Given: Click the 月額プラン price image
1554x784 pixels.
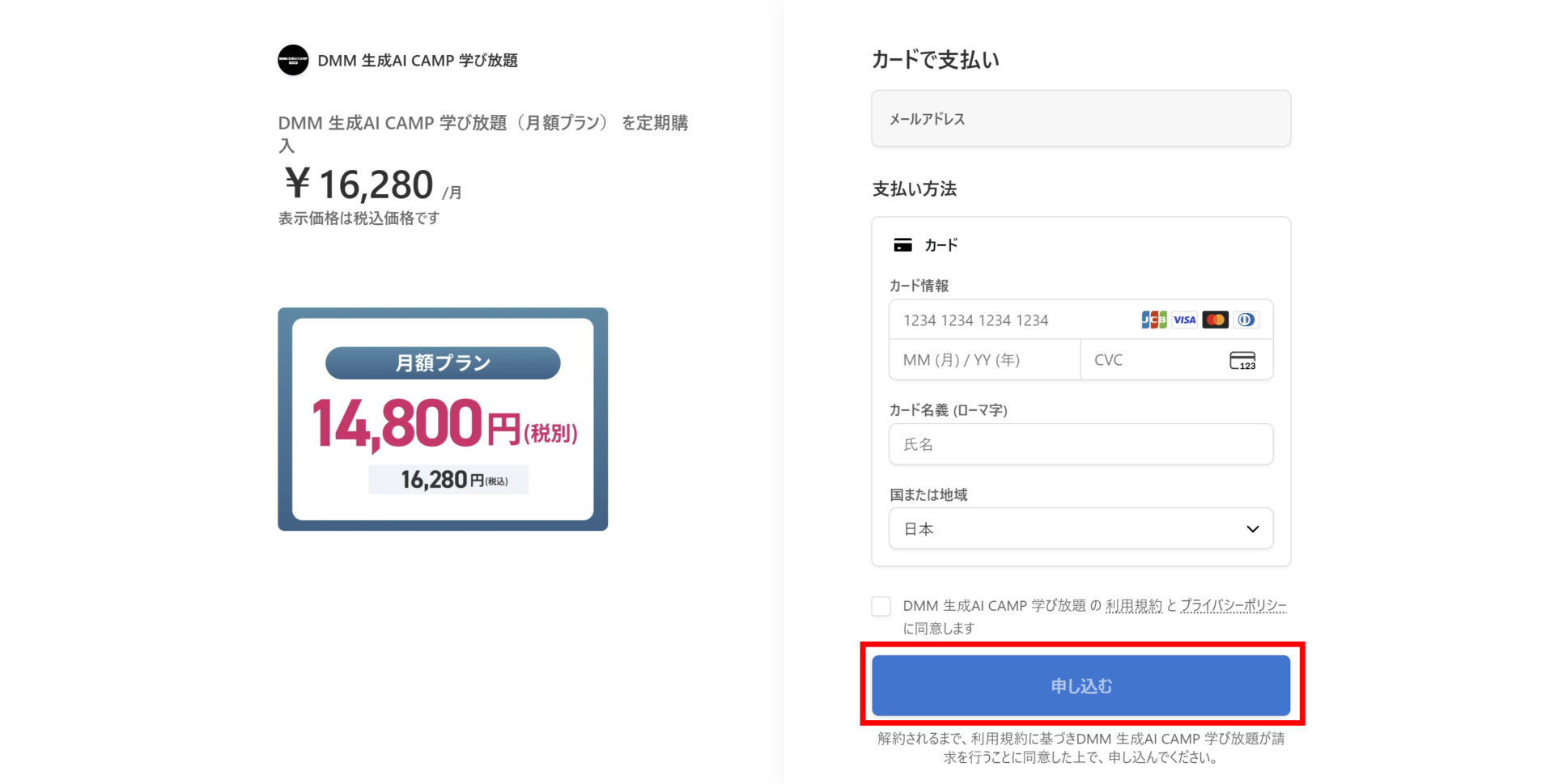Looking at the screenshot, I should [x=443, y=419].
